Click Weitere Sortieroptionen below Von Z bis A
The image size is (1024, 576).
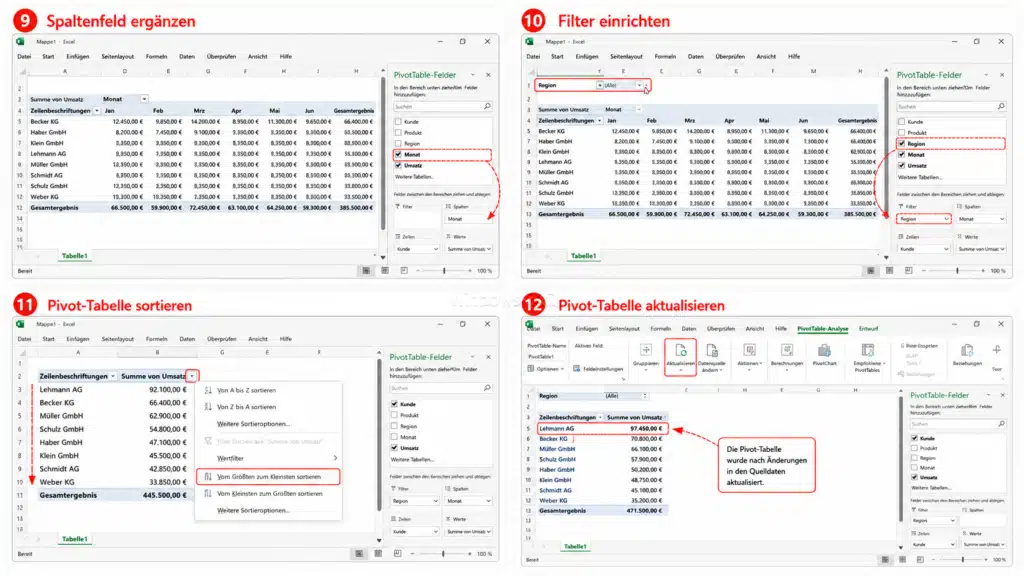pyautogui.click(x=253, y=424)
